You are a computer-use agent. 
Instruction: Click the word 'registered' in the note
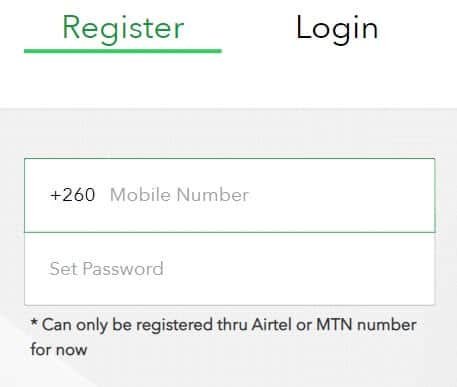tap(174, 325)
